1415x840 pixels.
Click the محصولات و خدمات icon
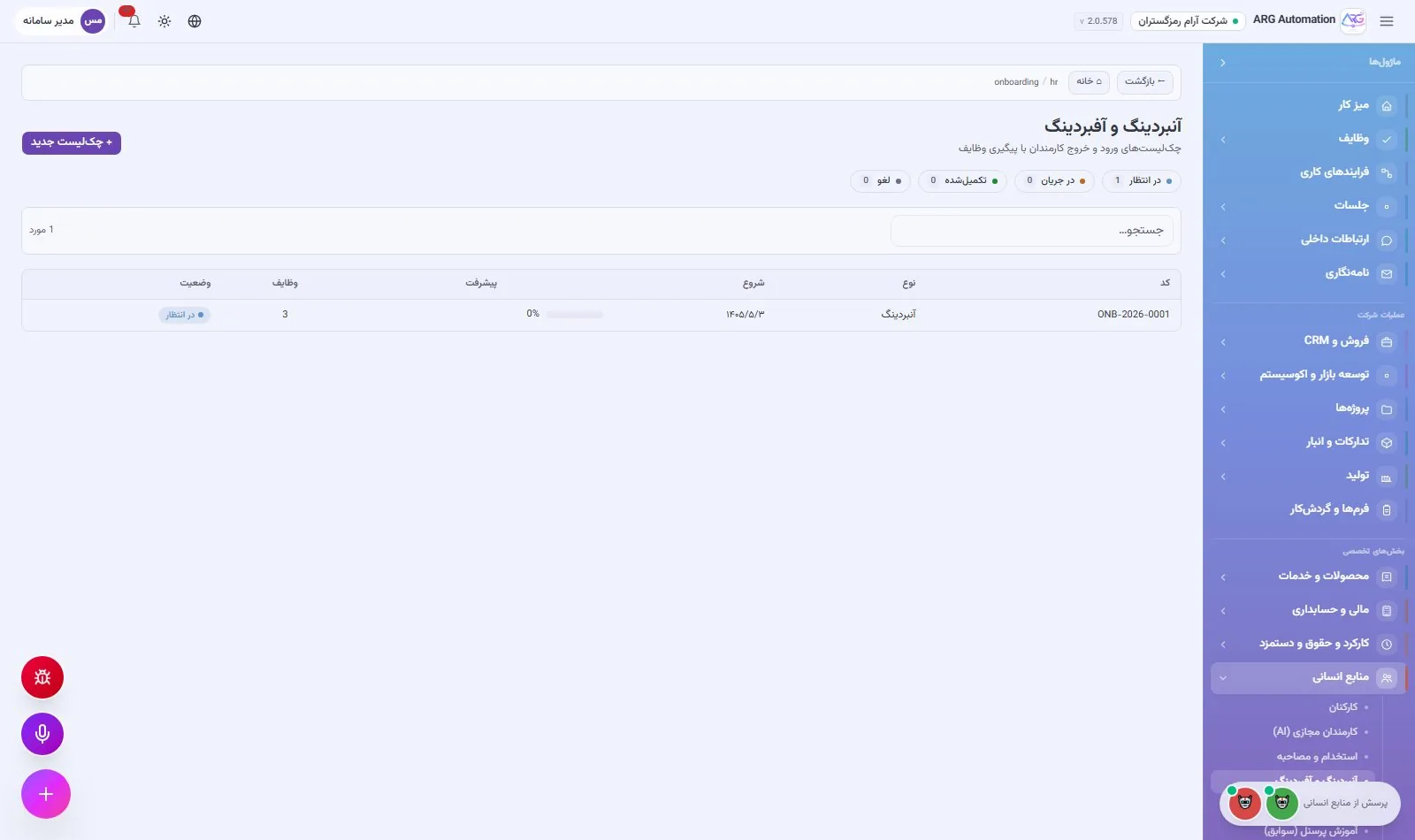point(1387,577)
